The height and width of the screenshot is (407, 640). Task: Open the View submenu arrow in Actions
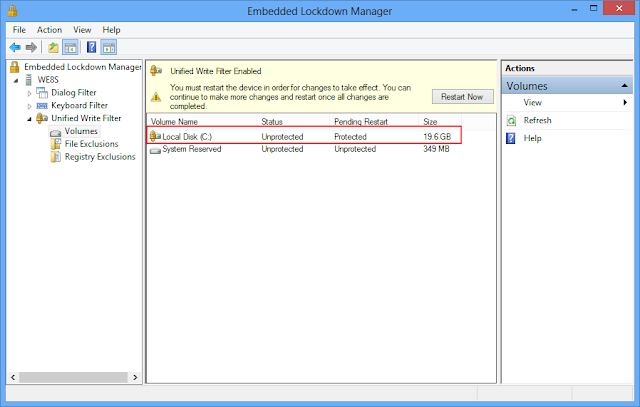[x=625, y=102]
